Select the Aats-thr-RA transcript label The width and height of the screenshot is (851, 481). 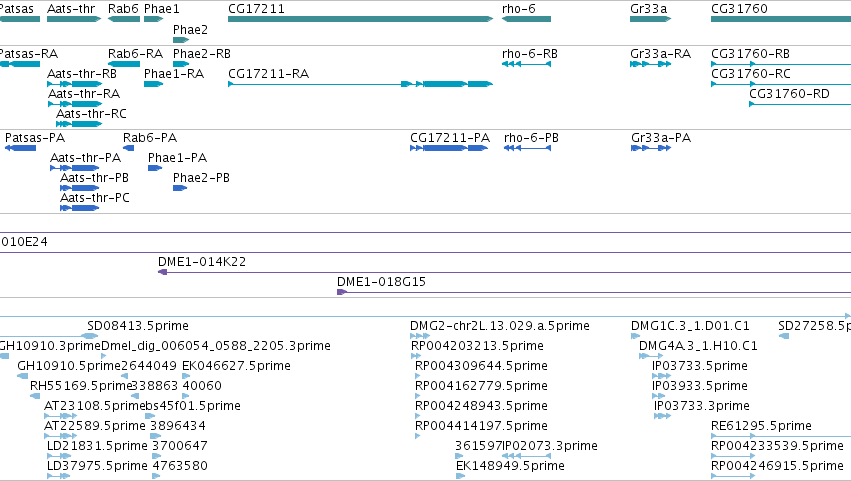84,93
